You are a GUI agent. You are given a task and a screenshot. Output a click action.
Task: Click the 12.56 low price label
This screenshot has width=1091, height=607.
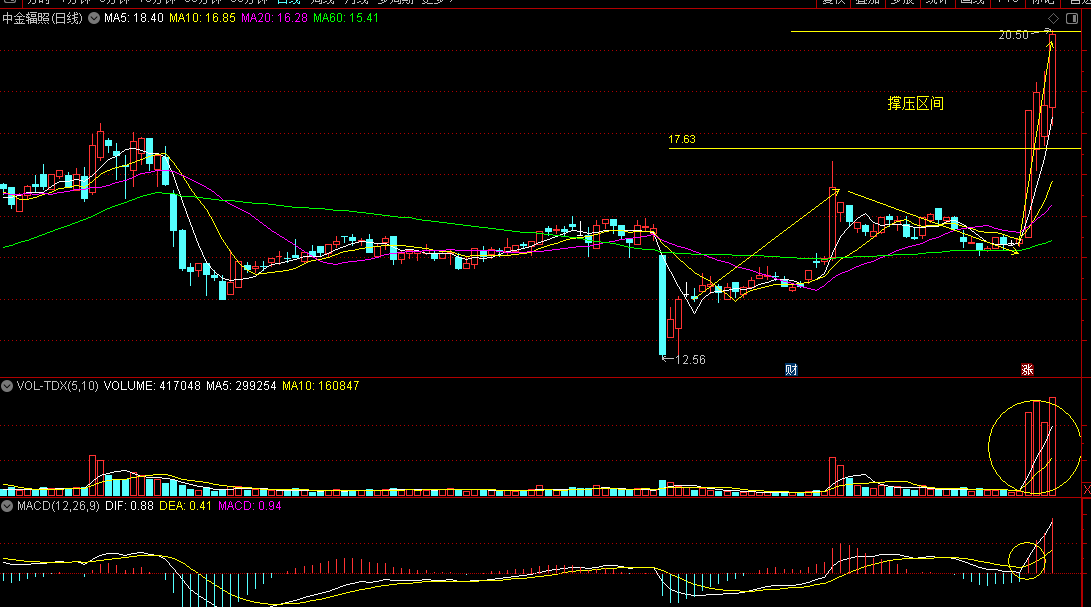[690, 360]
